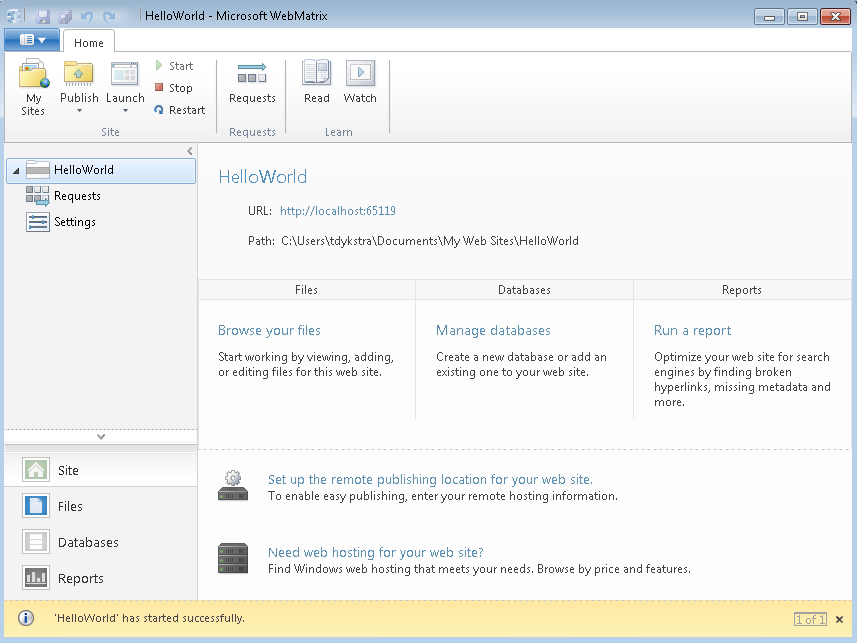The height and width of the screenshot is (643, 857).
Task: Click the Redo icon in the title bar
Action: point(109,16)
